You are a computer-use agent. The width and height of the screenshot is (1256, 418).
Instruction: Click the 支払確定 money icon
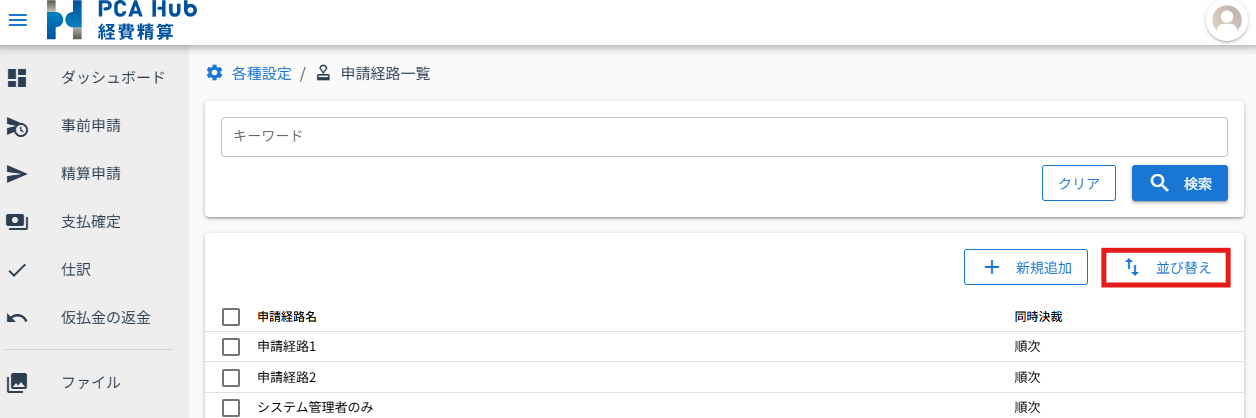point(17,222)
